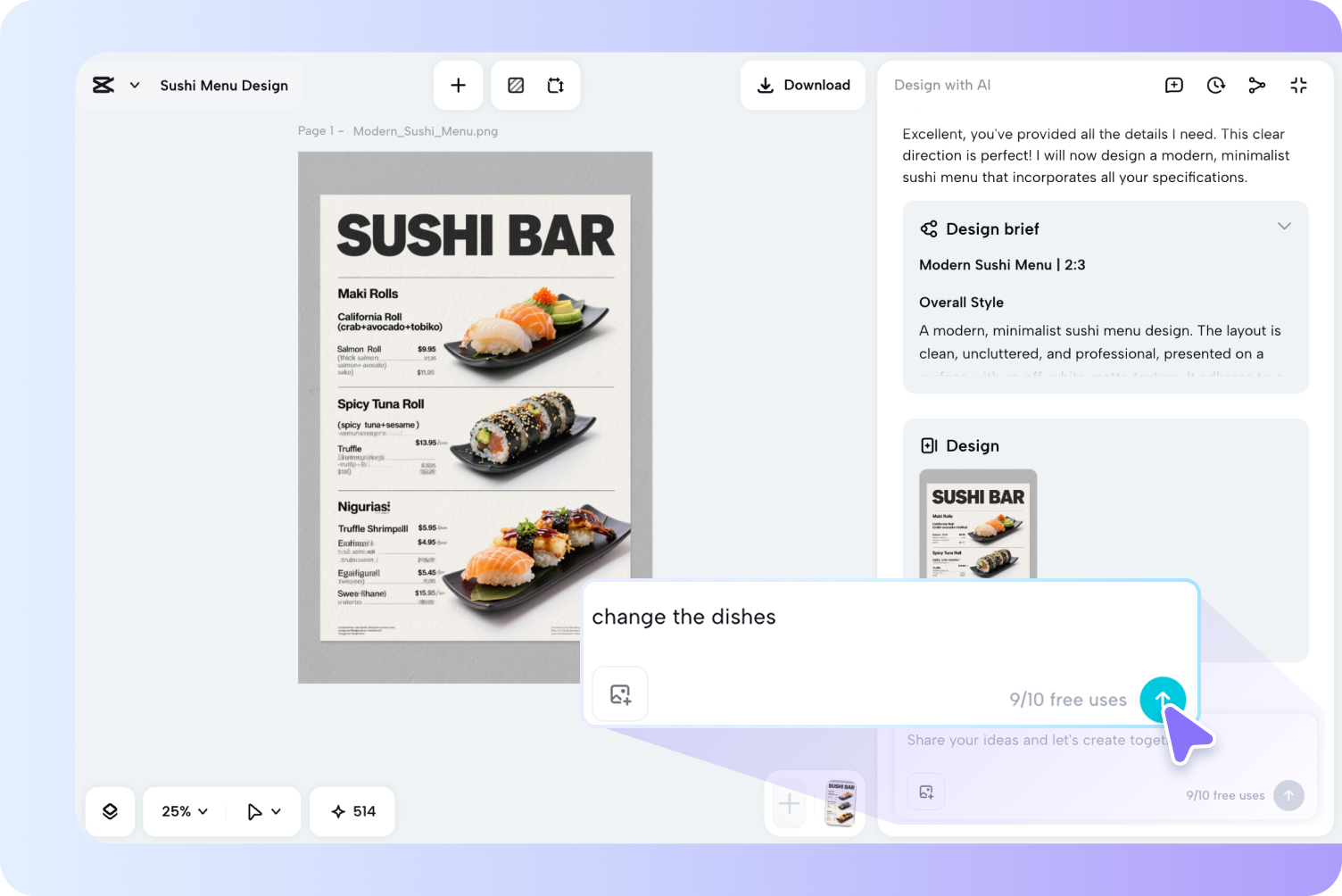Image resolution: width=1342 pixels, height=896 pixels.
Task: Download the sushi menu design
Action: click(802, 85)
